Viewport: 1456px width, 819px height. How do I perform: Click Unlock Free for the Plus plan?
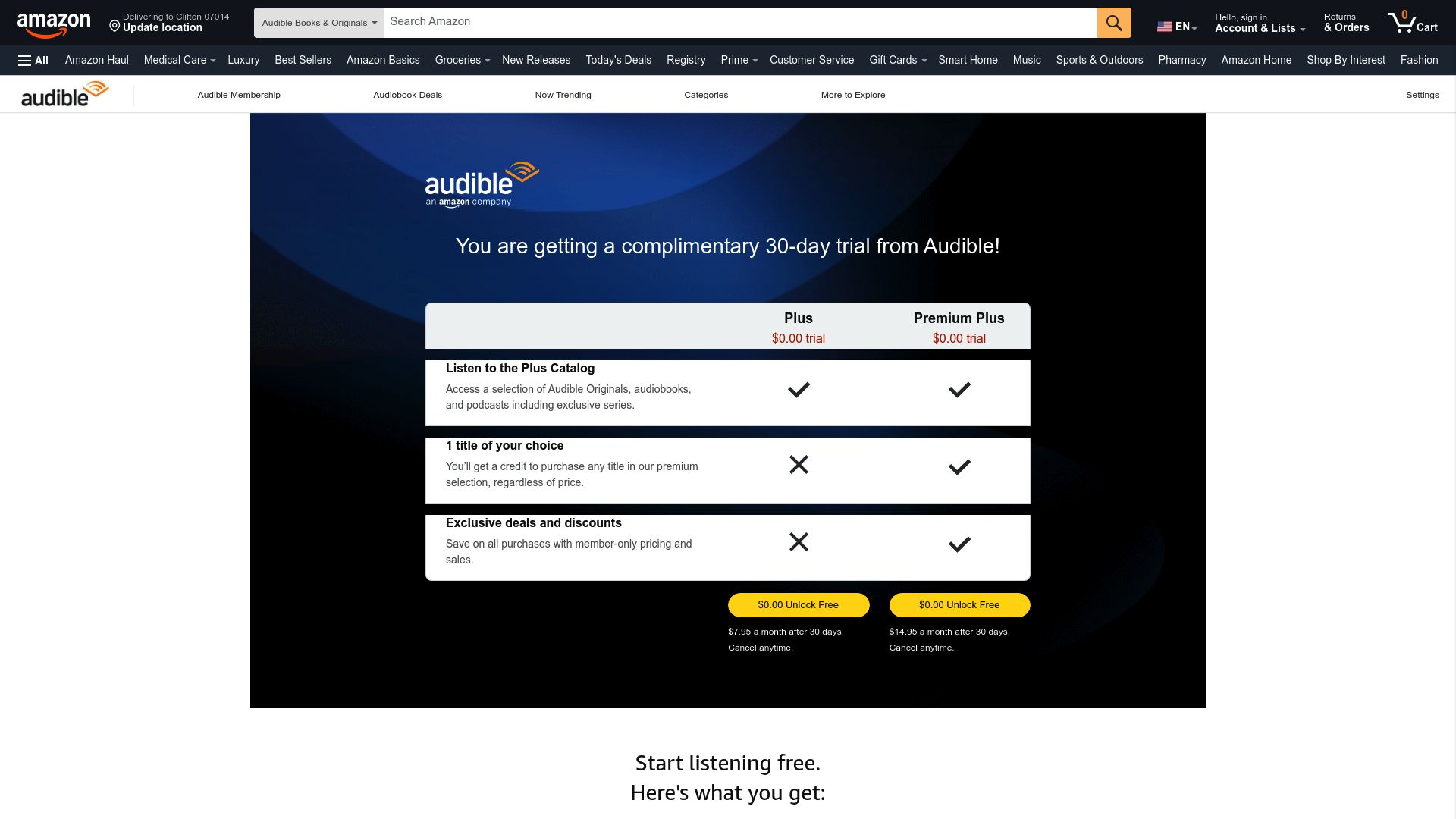pos(799,605)
